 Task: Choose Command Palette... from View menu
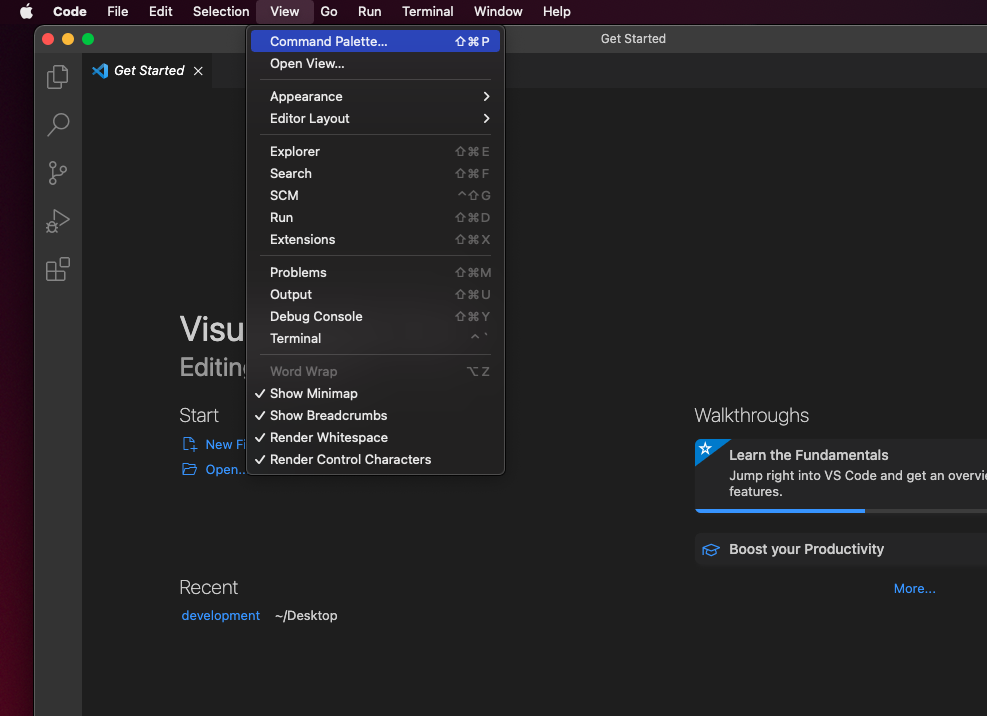[x=376, y=42]
